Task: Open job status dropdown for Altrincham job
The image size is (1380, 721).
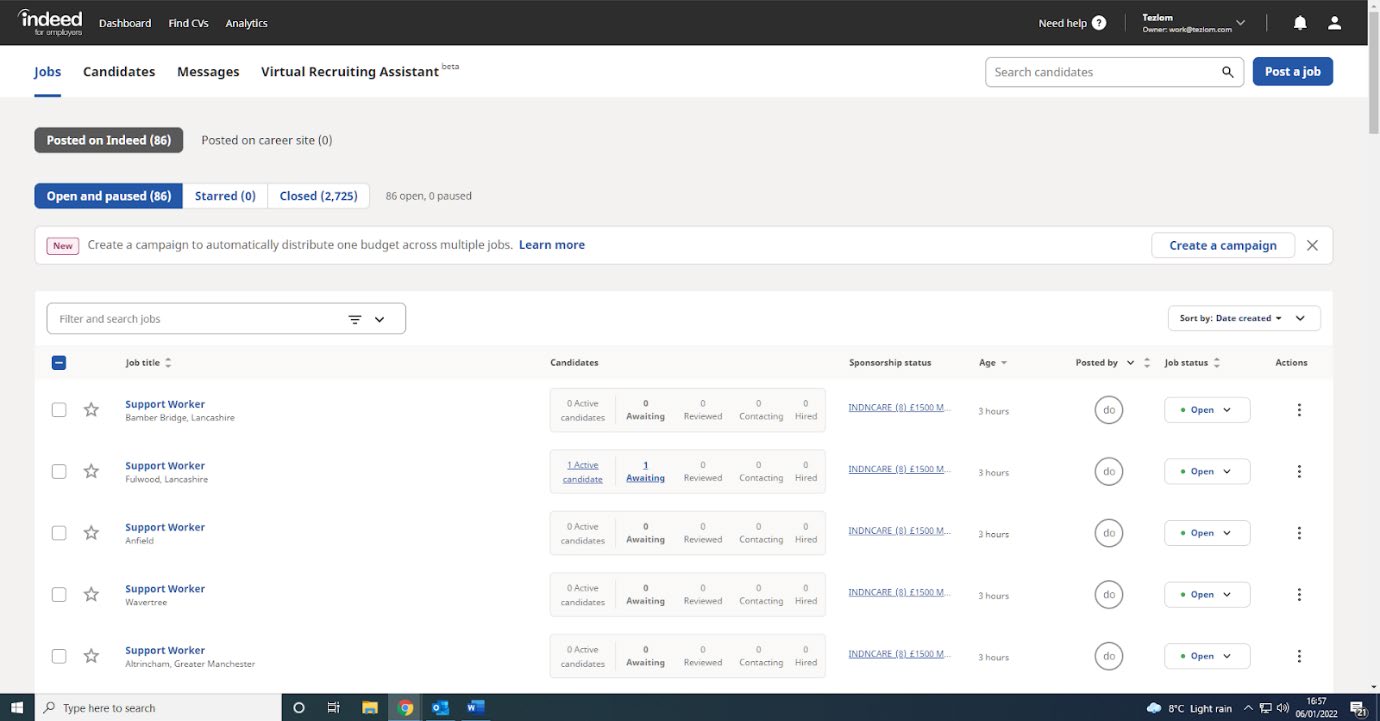Action: pos(1206,656)
